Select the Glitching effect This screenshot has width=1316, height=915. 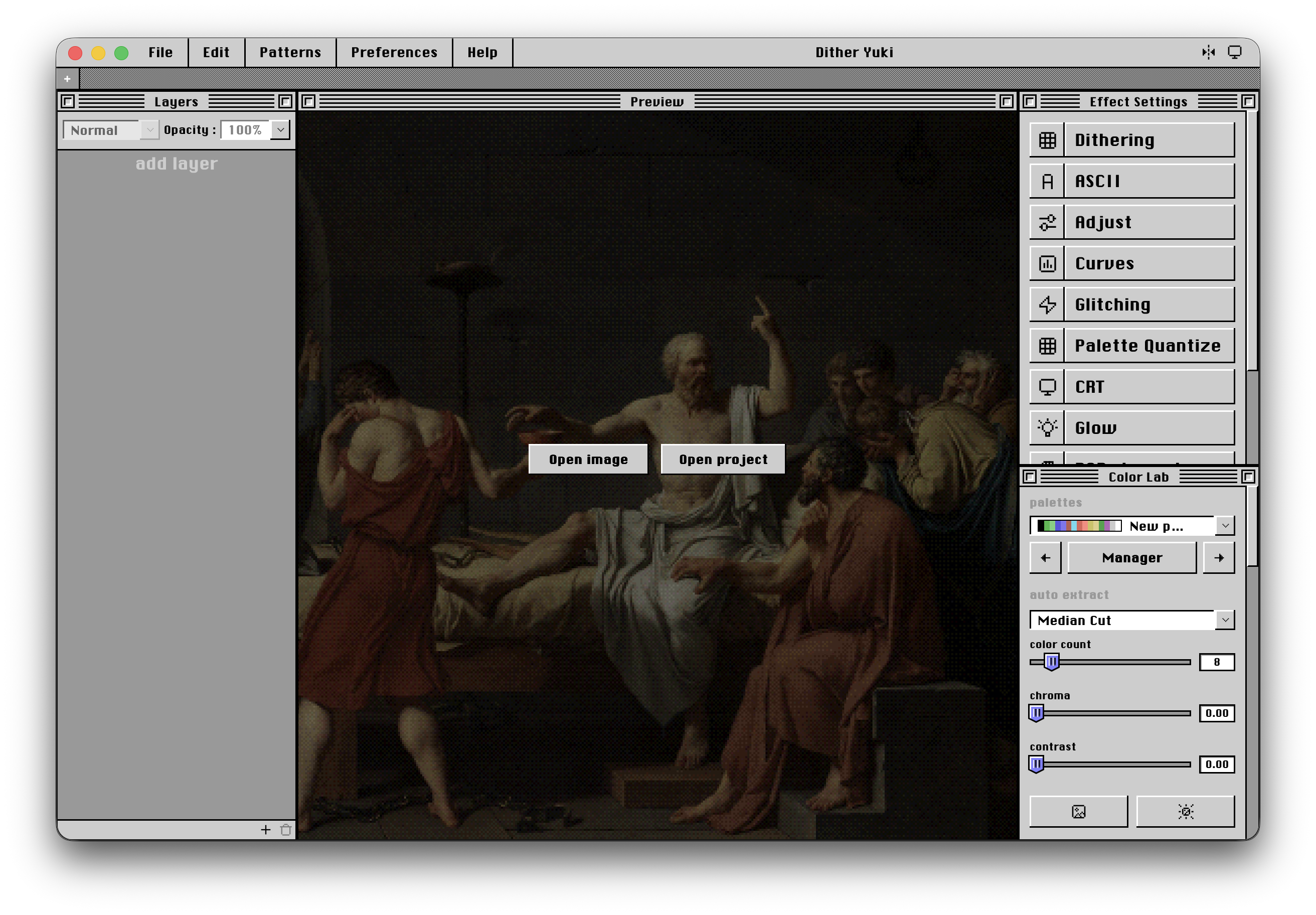tap(1132, 304)
